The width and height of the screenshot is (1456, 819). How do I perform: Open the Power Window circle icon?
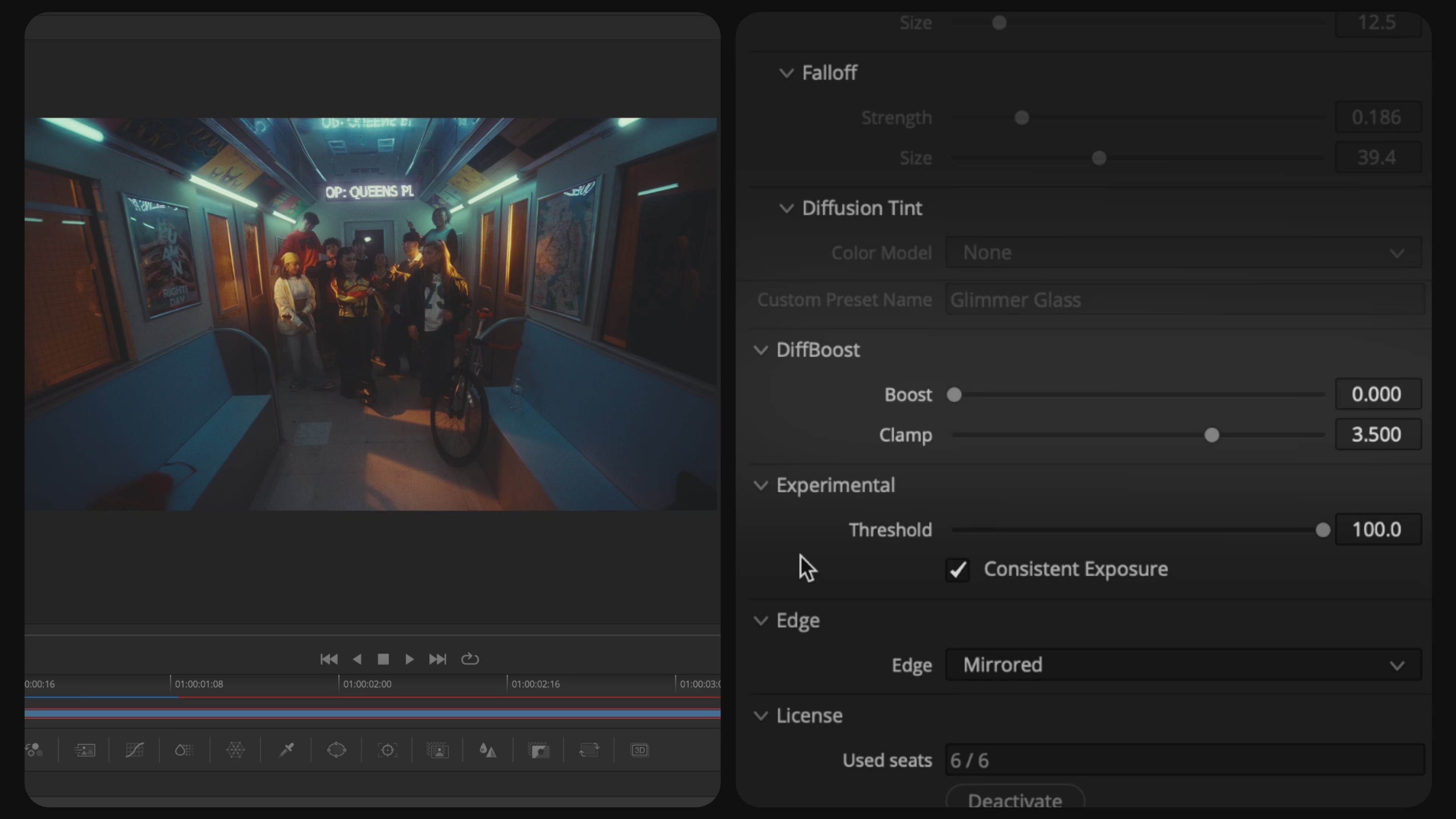coord(336,750)
